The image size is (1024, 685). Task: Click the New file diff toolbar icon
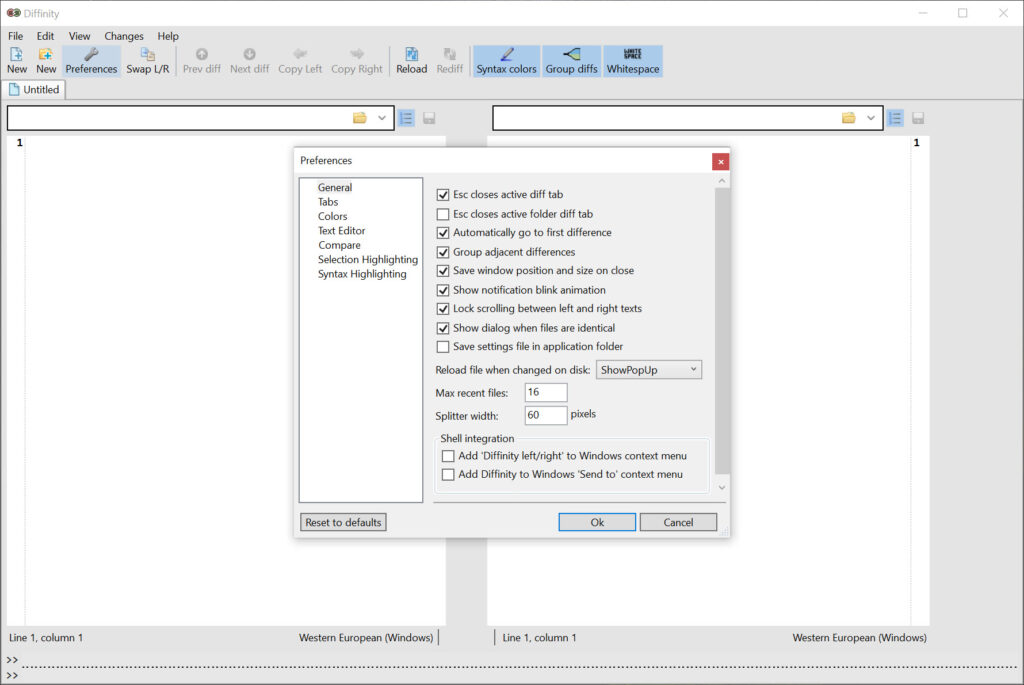point(16,61)
